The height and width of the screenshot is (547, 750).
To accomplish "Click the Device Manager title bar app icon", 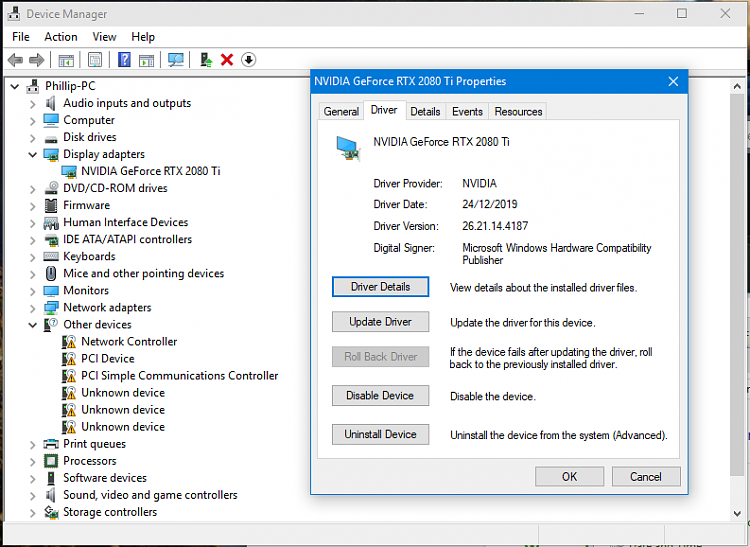I will click(x=14, y=14).
